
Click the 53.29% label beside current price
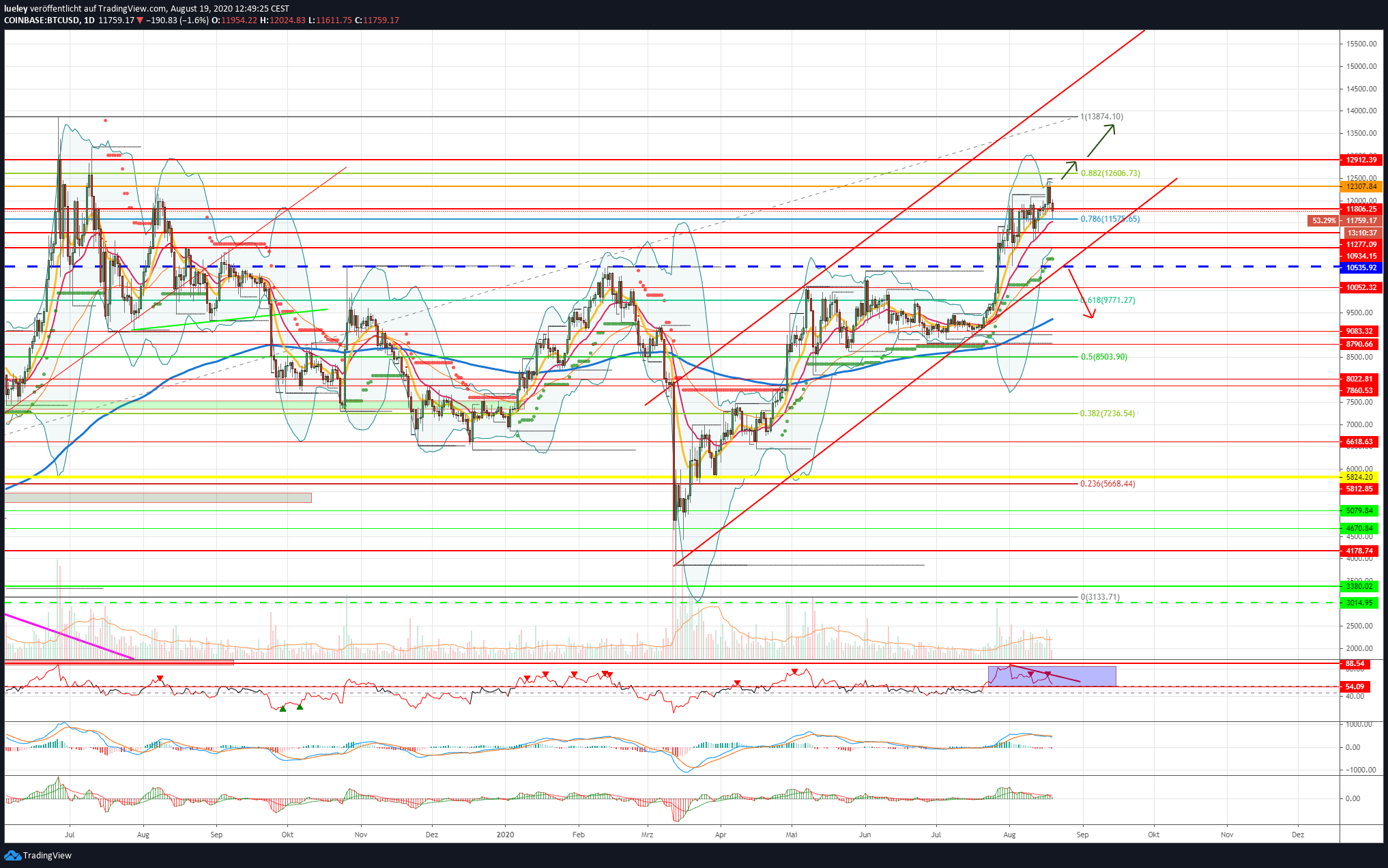tap(1323, 220)
